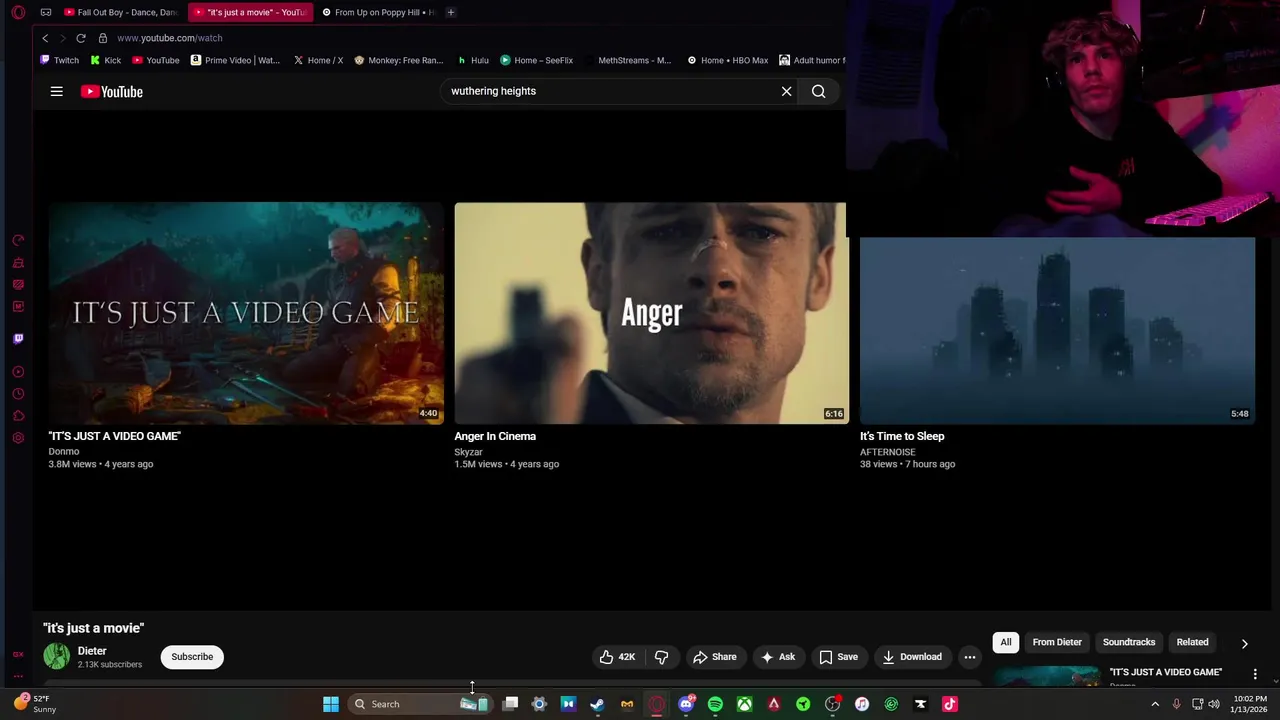
Task: Open Discord from the taskbar
Action: (686, 704)
